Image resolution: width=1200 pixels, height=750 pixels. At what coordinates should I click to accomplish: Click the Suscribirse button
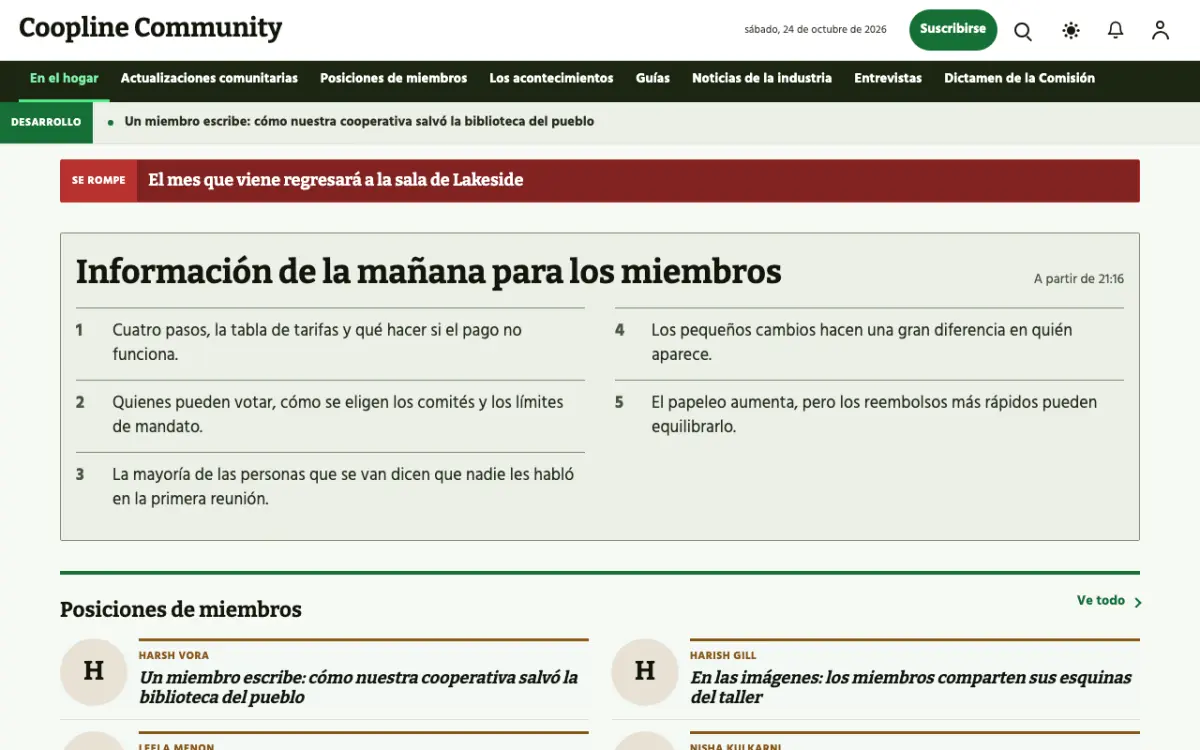click(953, 30)
